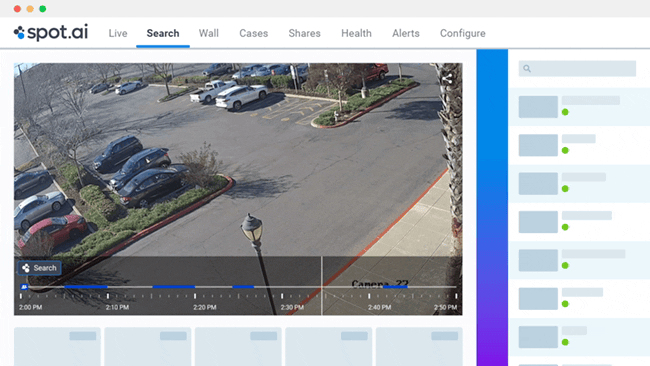
Task: Select the Search tab
Action: coord(163,33)
